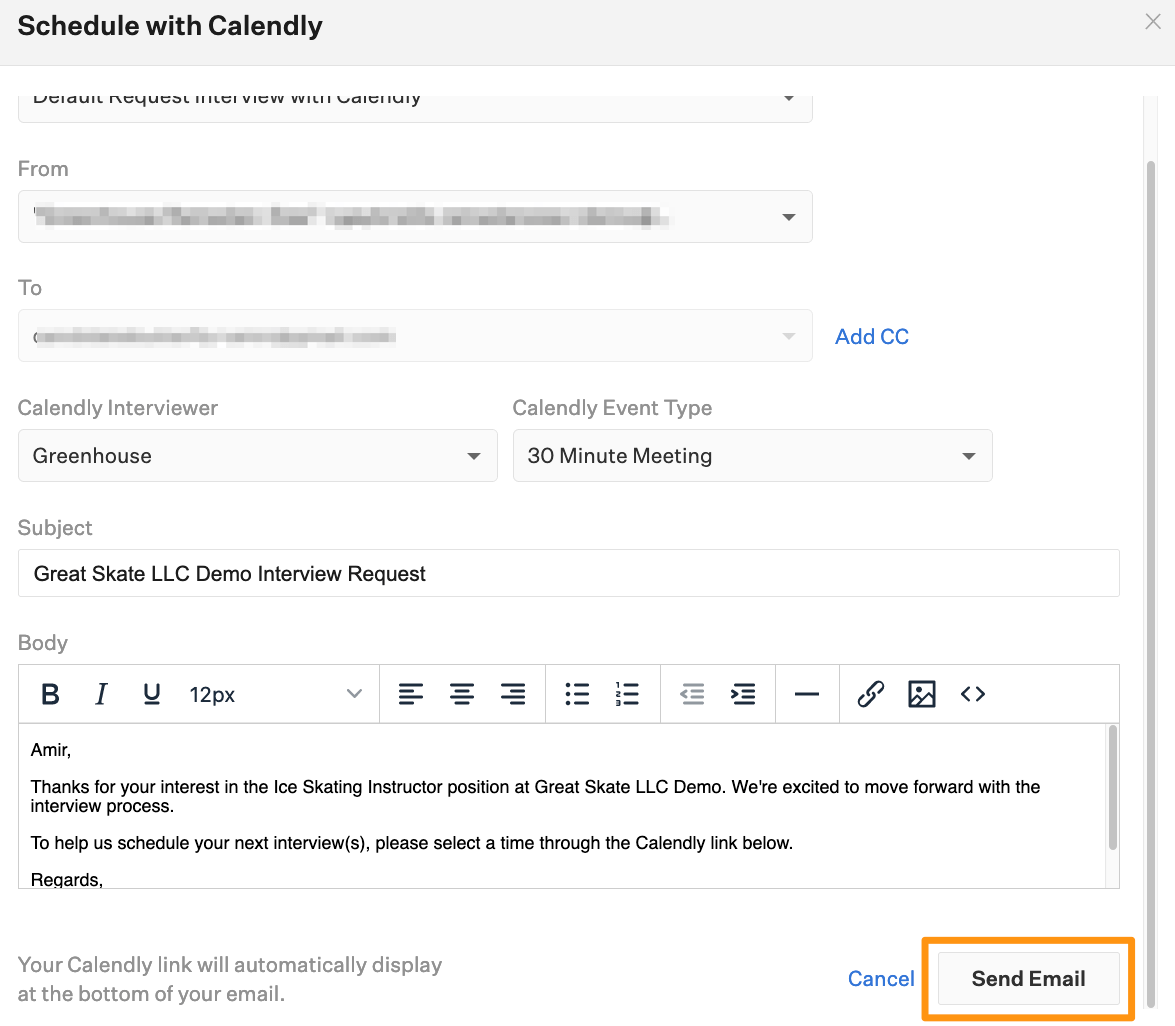Expand the Calendly Interviewer dropdown
The height and width of the screenshot is (1026, 1175).
[257, 456]
